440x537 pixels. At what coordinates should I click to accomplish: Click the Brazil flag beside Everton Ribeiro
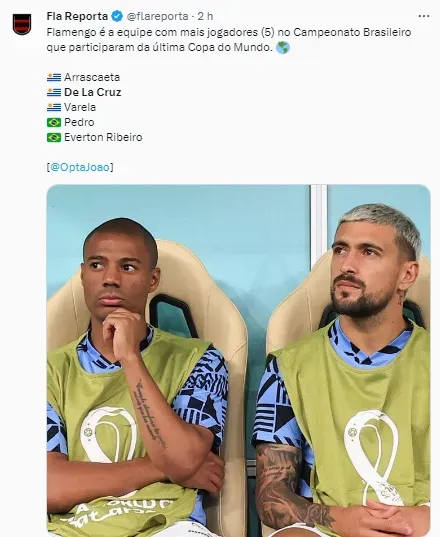[x=54, y=137]
